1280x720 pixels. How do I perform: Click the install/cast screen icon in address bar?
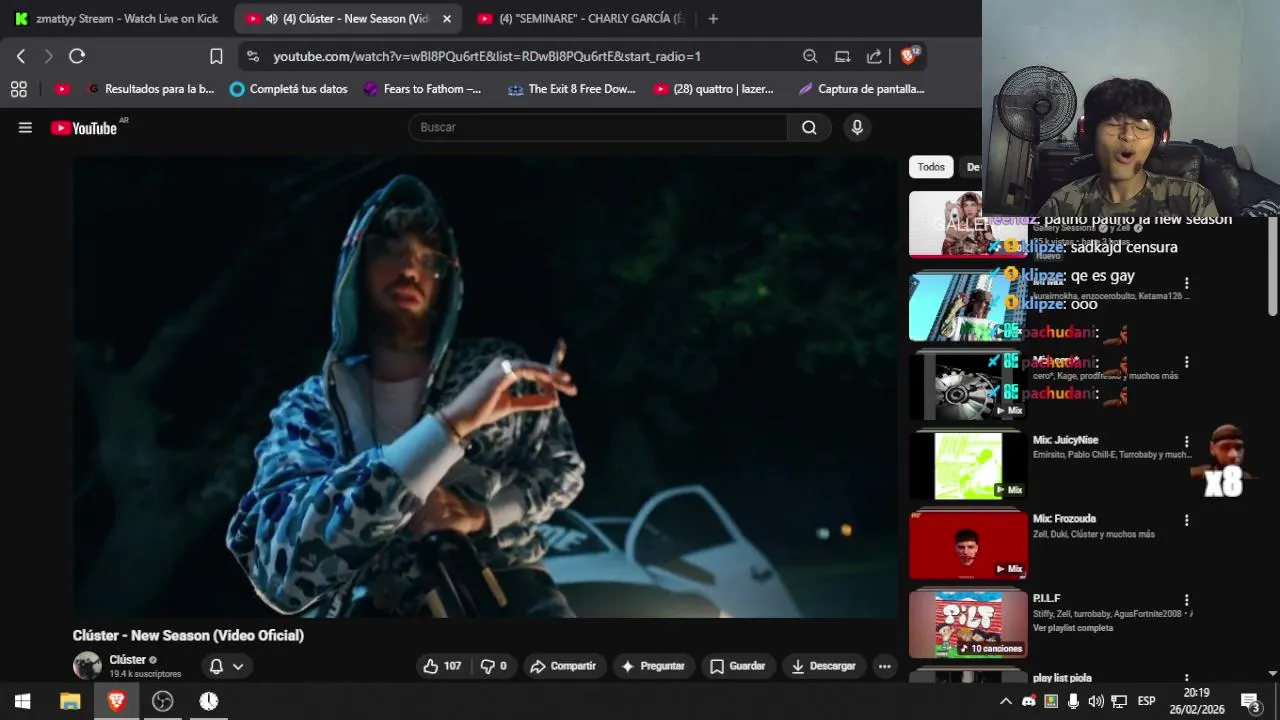(842, 57)
